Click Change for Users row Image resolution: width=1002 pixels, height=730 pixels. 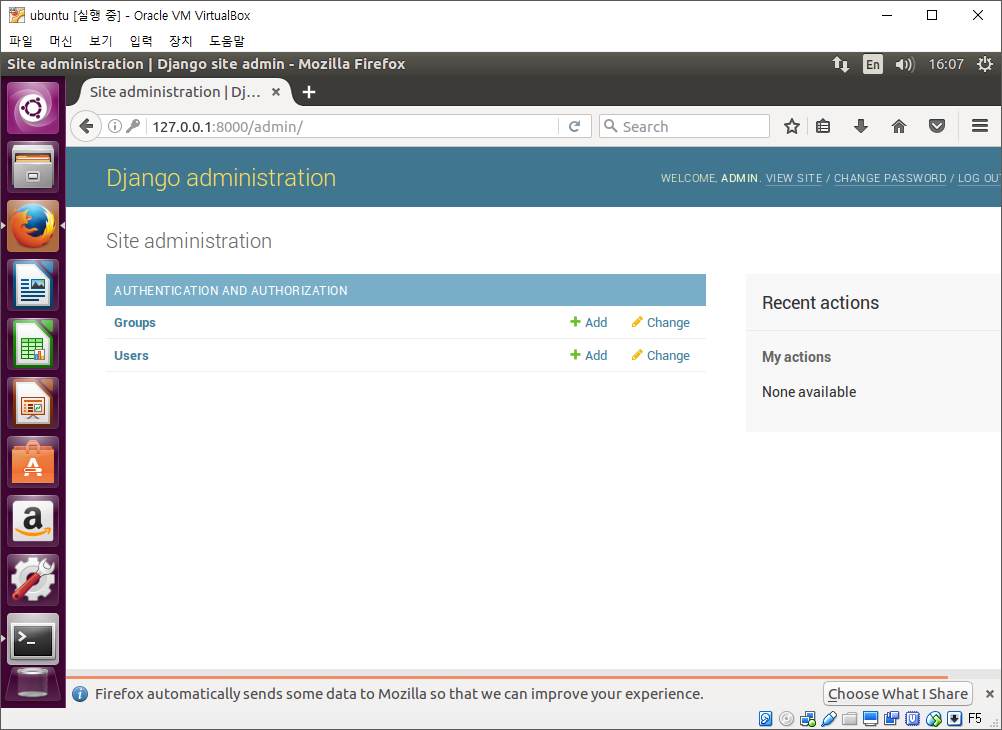pos(661,355)
